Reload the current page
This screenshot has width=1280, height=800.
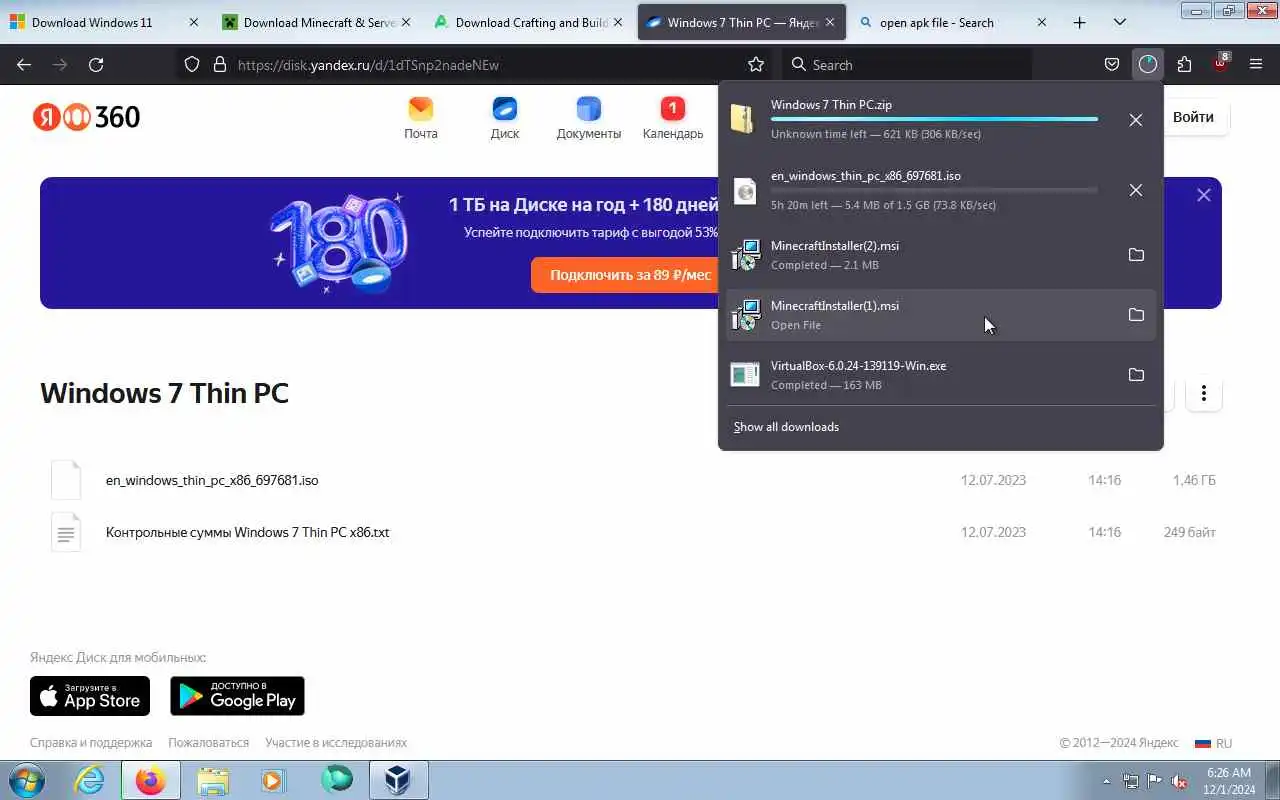pos(96,64)
